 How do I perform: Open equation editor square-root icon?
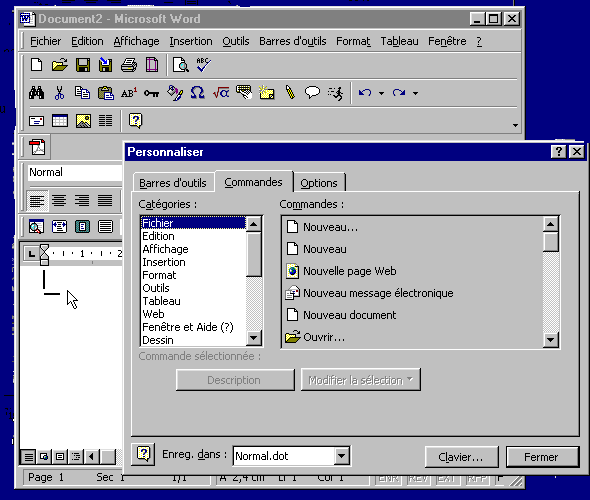coord(221,93)
